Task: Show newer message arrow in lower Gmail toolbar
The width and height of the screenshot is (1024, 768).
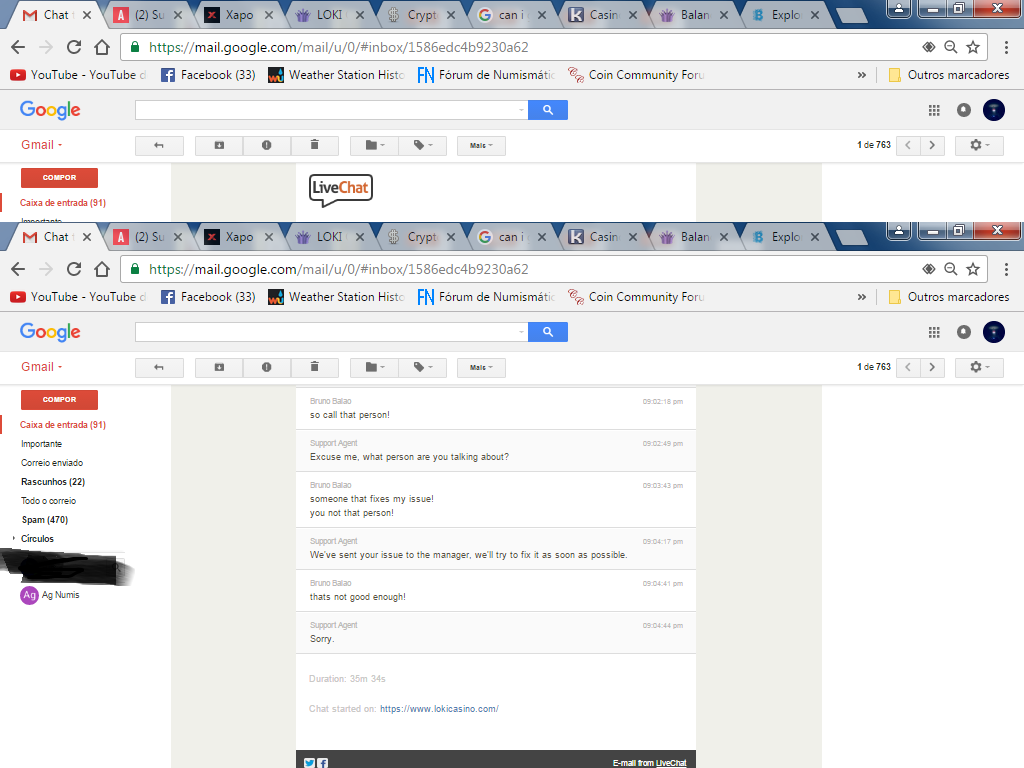Action: coord(908,367)
